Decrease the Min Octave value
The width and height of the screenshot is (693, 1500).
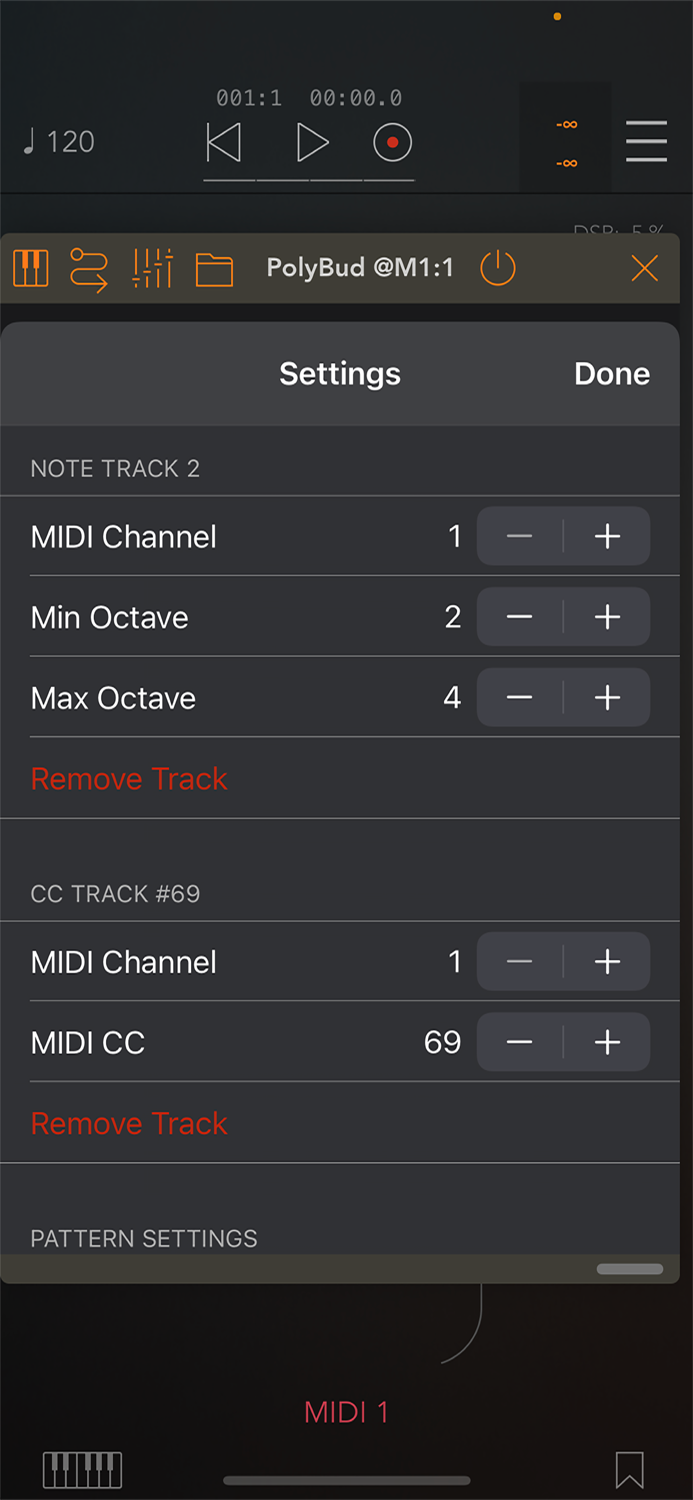[x=519, y=617]
